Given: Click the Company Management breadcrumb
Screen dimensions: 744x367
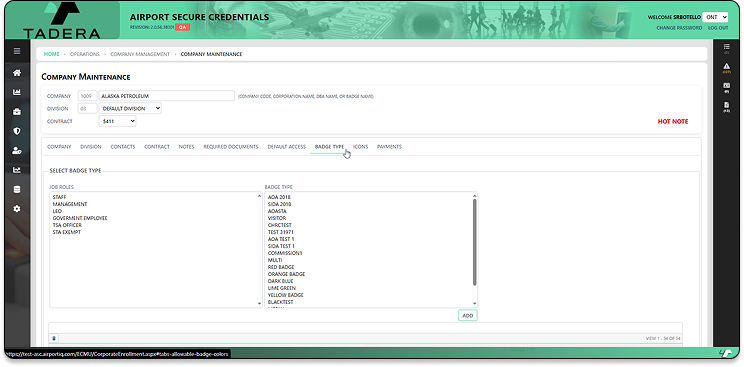Looking at the screenshot, I should [x=140, y=54].
